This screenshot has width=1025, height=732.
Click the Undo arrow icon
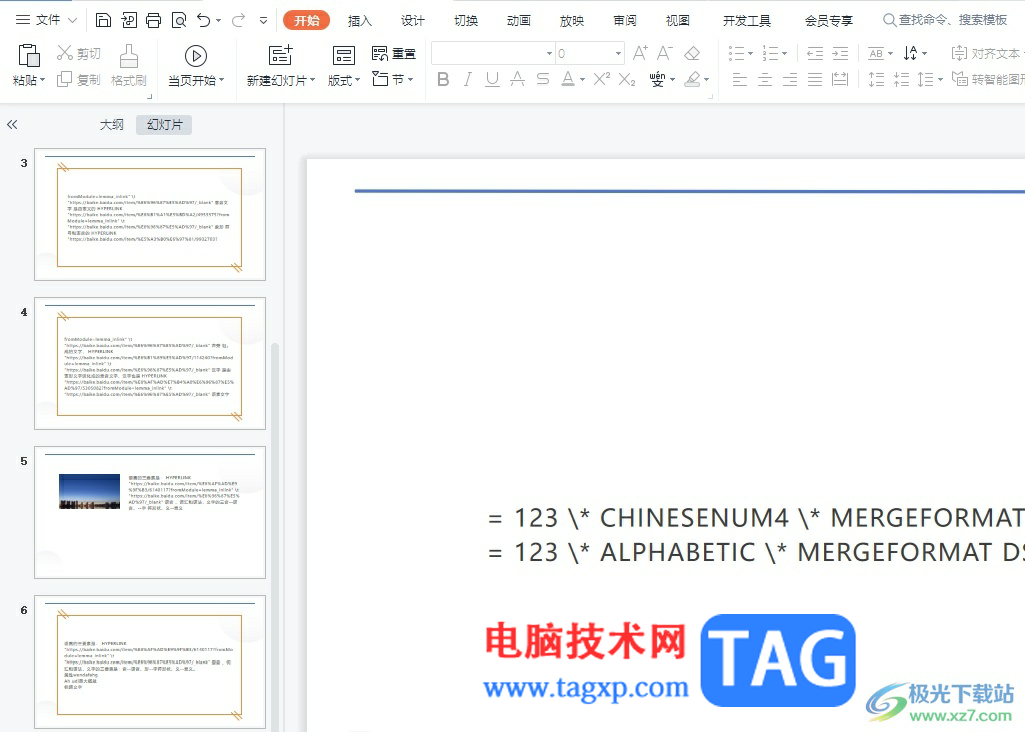[x=204, y=20]
